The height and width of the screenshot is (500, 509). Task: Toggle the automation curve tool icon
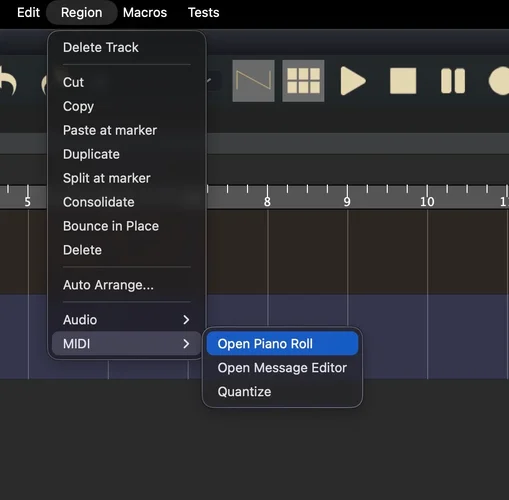pyautogui.click(x=253, y=81)
